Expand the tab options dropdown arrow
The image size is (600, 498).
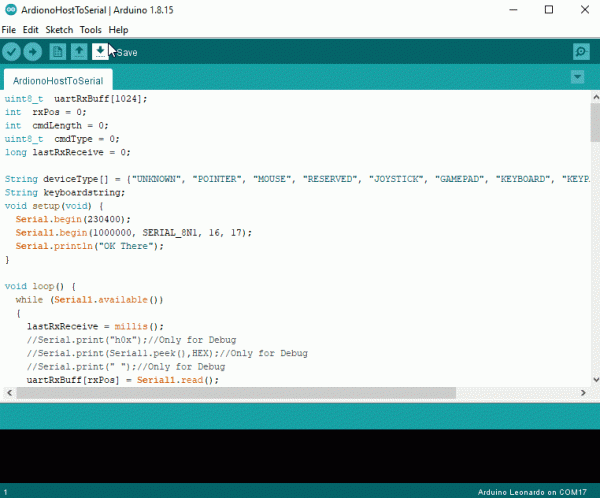577,78
